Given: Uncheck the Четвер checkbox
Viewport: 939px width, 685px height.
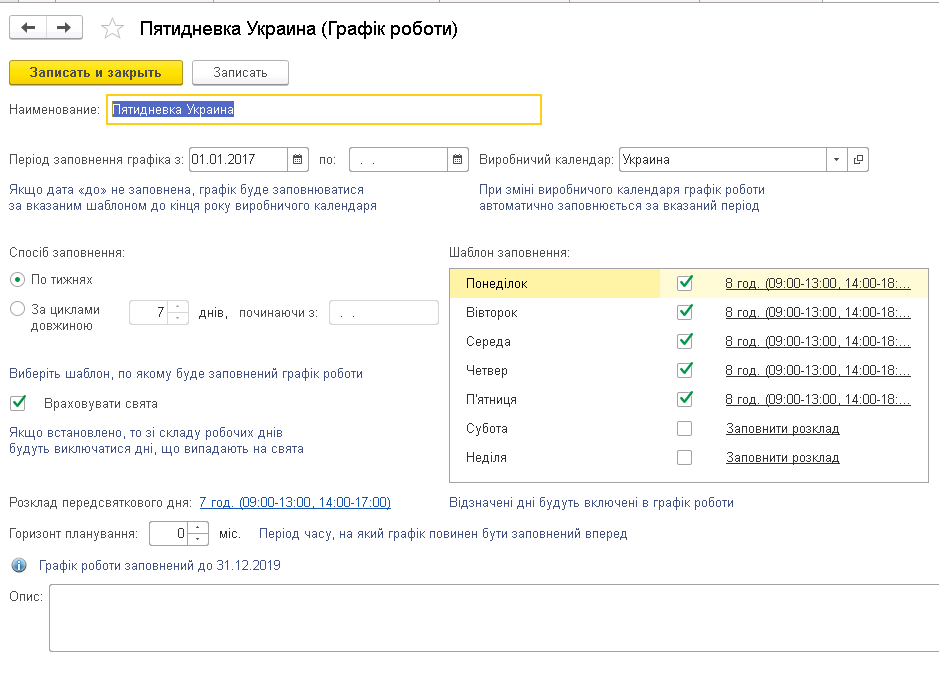Looking at the screenshot, I should (x=684, y=370).
